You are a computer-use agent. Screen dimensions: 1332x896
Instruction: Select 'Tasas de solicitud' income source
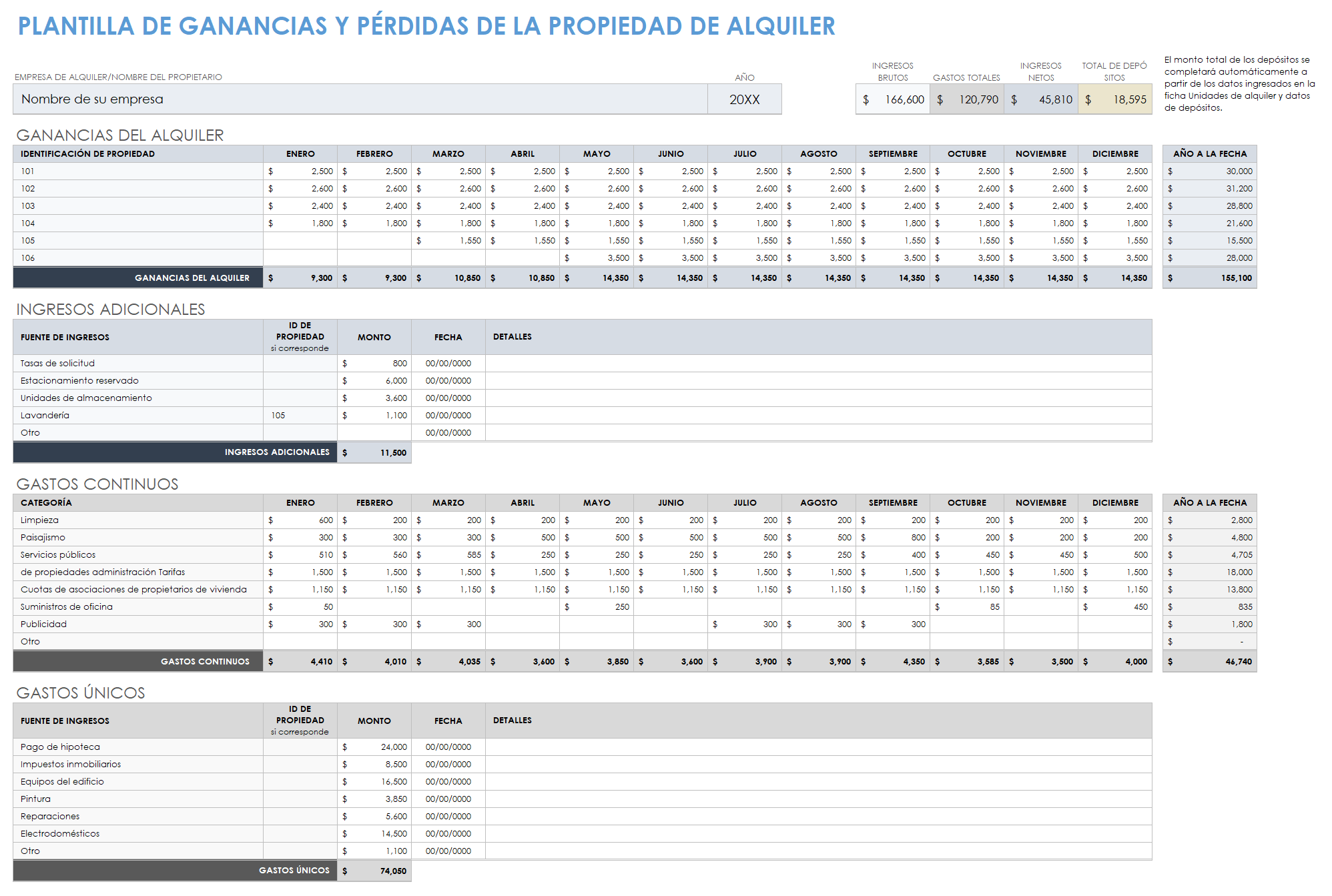click(138, 364)
